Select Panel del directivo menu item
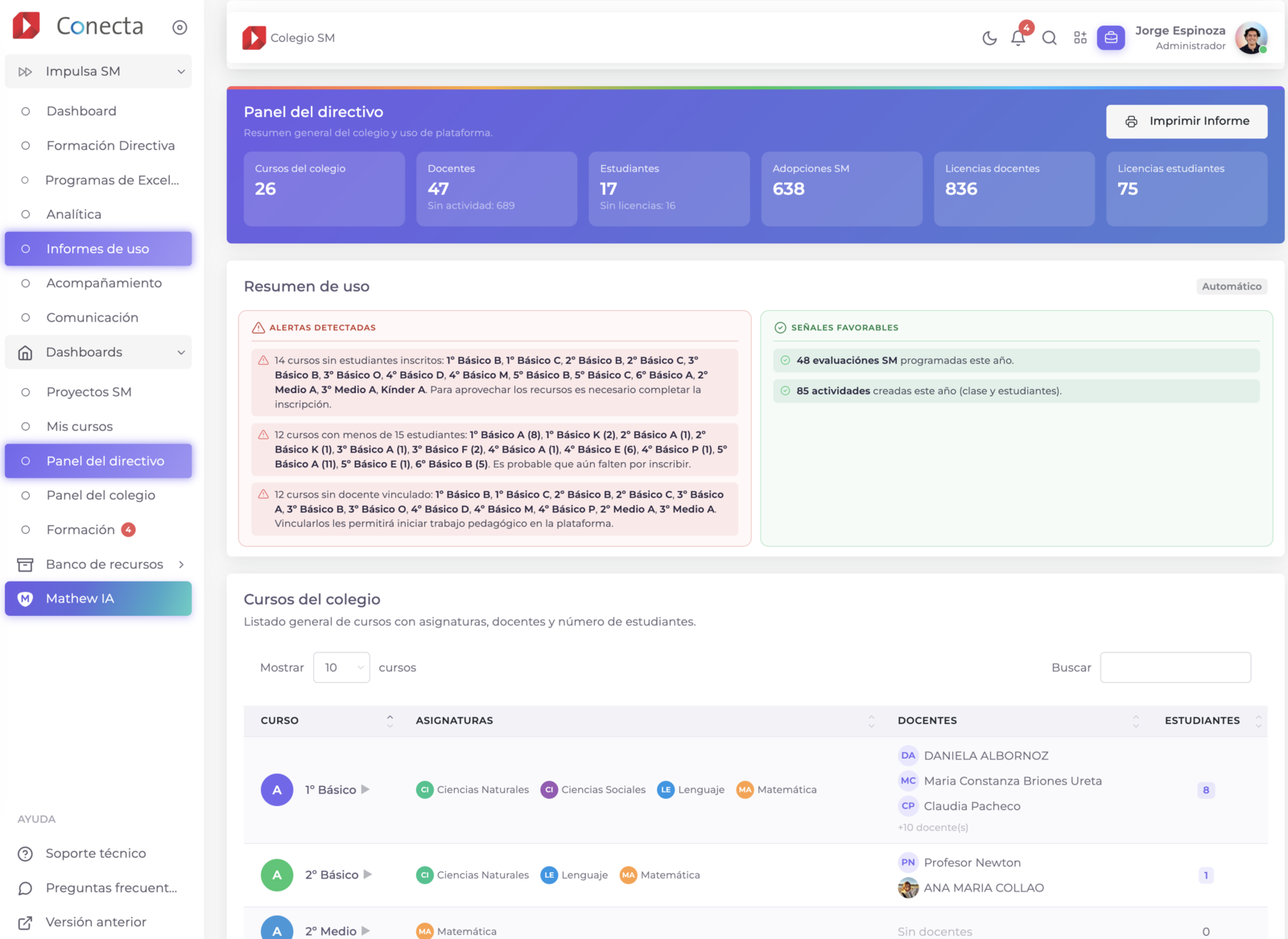Image resolution: width=1288 pixels, height=939 pixels. pyautogui.click(x=98, y=461)
